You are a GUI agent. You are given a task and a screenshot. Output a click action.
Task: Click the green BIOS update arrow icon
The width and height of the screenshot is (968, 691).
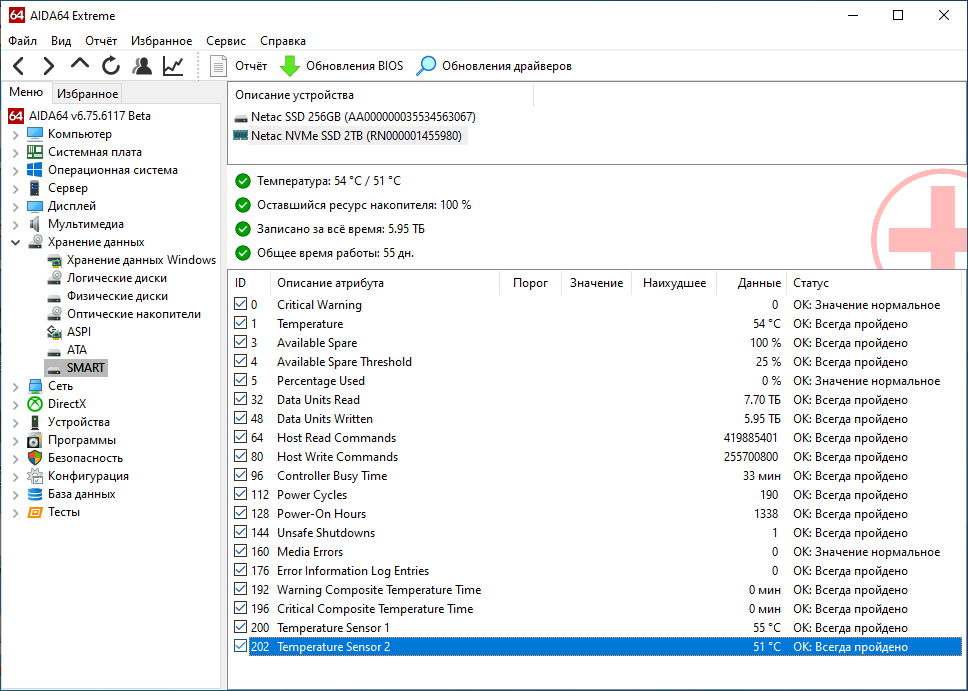[x=290, y=66]
